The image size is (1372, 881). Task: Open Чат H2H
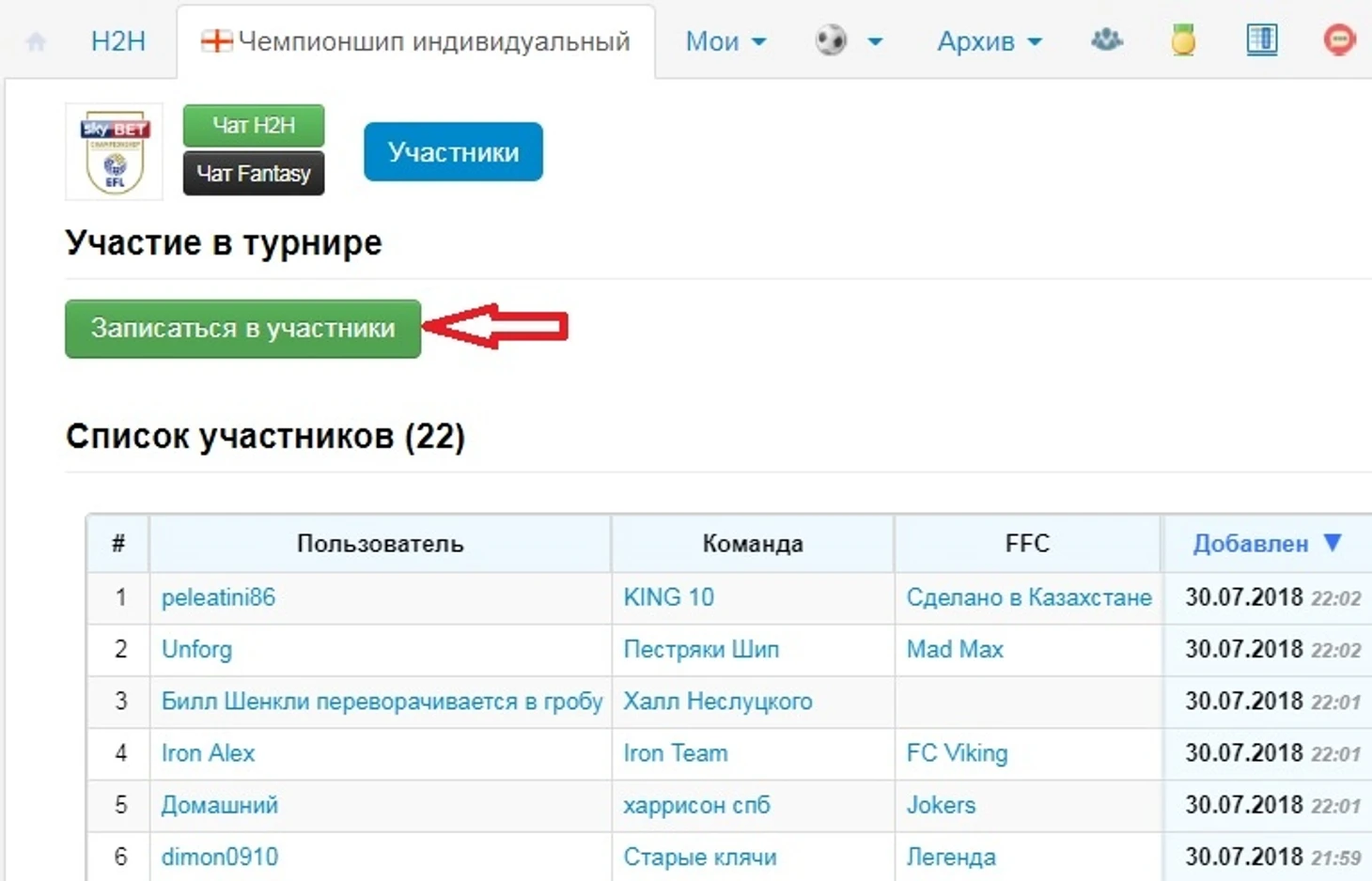point(254,125)
